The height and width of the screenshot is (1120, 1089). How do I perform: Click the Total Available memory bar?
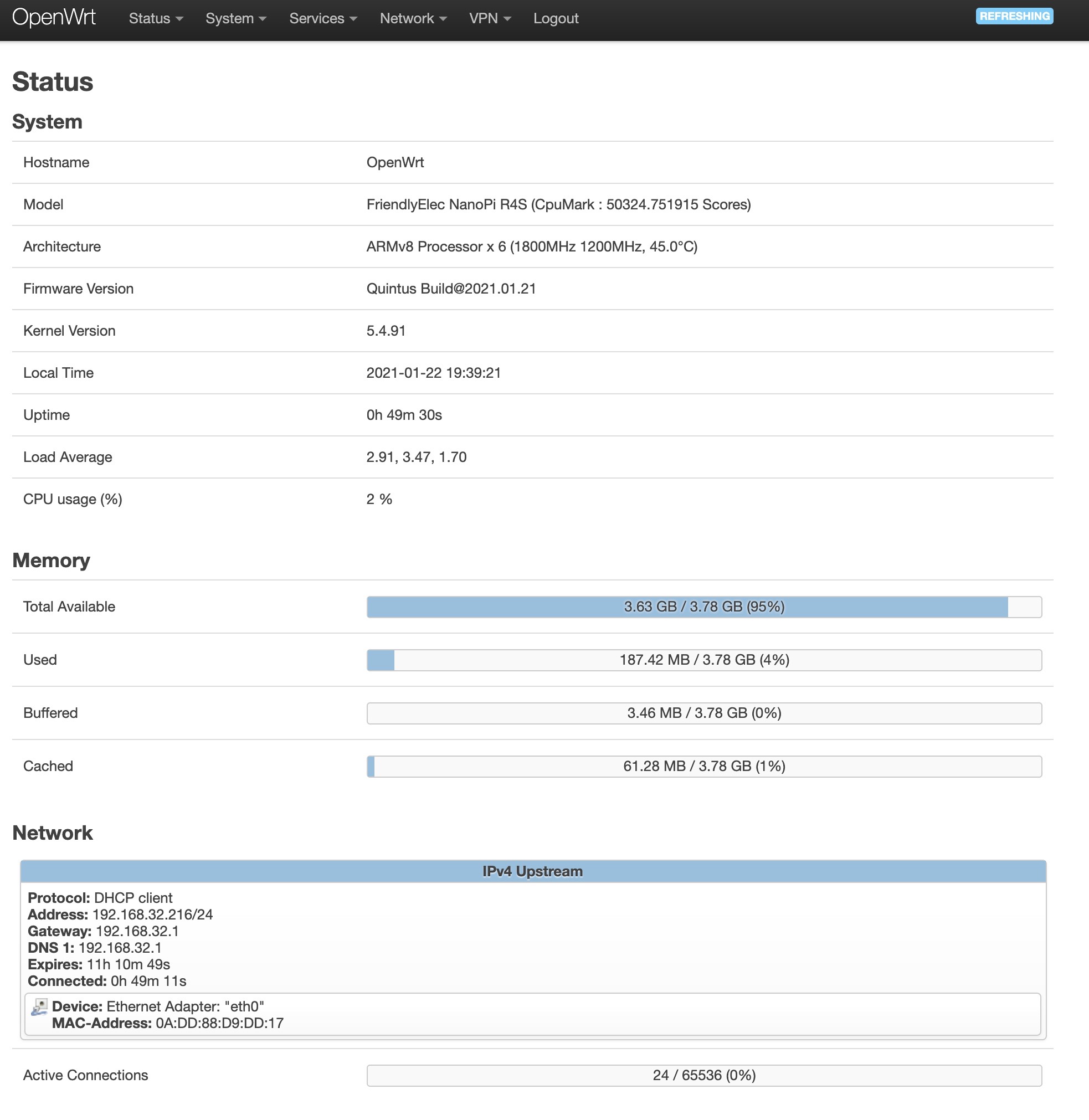[703, 607]
